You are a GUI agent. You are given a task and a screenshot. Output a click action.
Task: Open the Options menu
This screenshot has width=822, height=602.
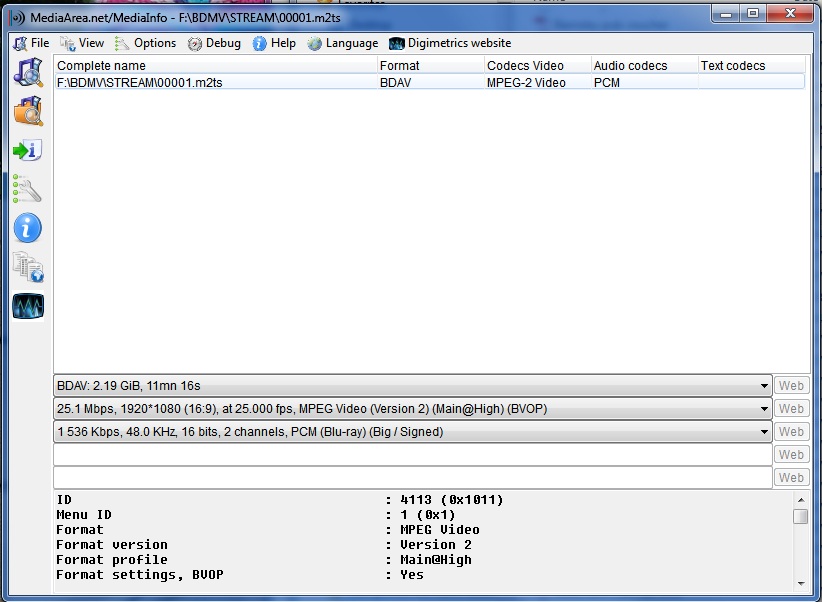(145, 43)
